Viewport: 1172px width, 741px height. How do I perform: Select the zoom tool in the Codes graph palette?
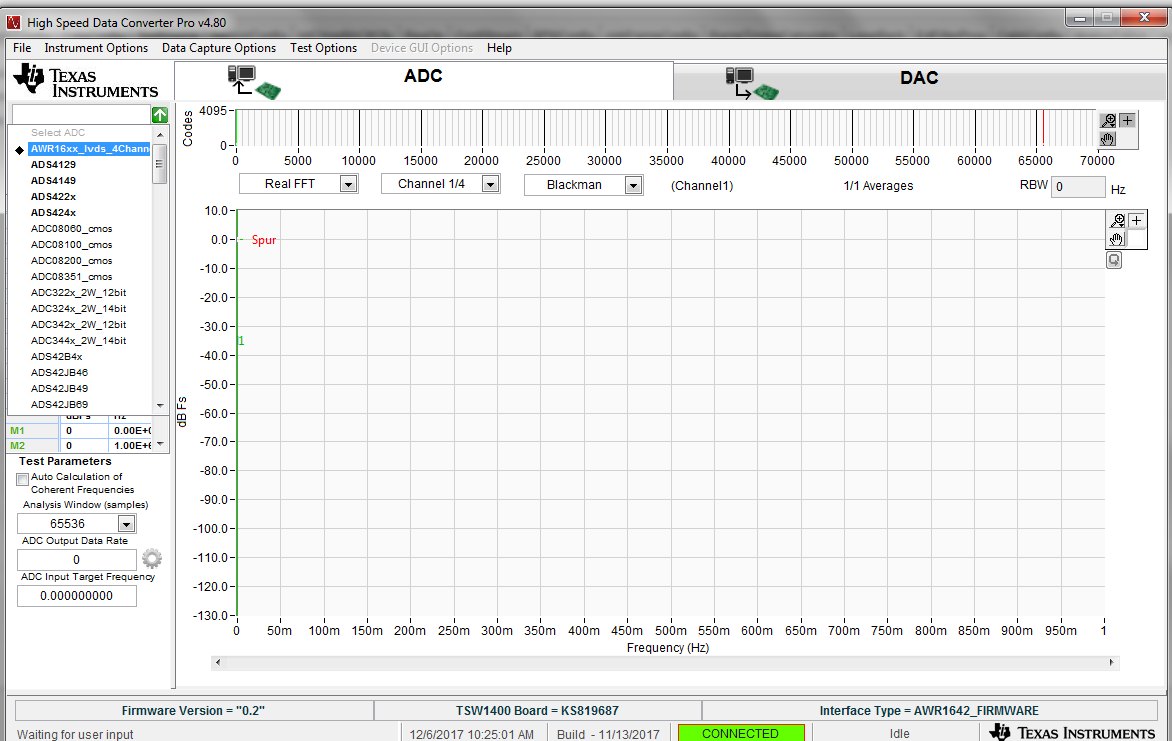coord(1108,120)
